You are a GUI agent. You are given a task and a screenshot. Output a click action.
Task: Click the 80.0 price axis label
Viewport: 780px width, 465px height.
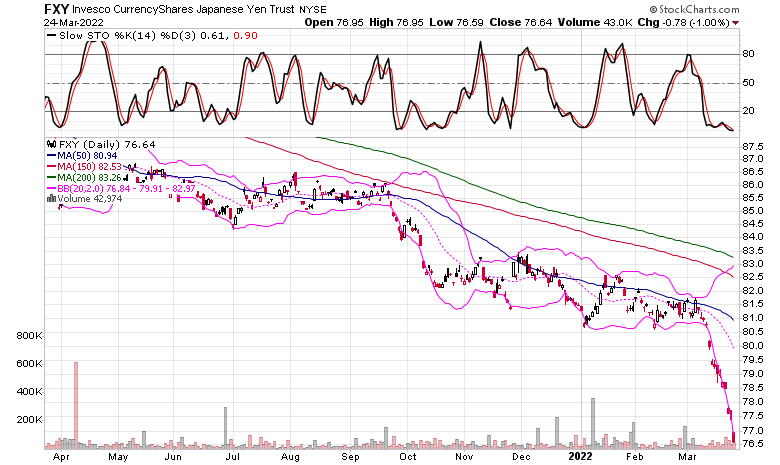point(752,345)
